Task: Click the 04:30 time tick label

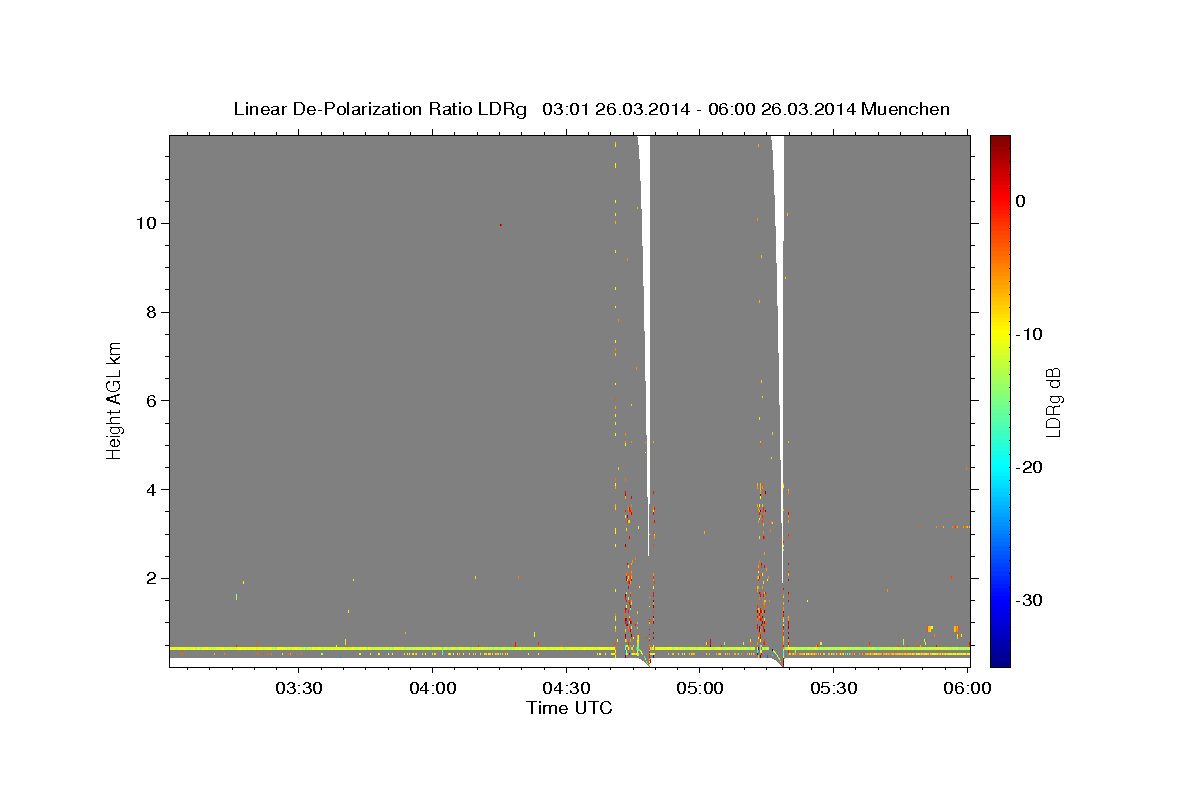Action: 566,688
